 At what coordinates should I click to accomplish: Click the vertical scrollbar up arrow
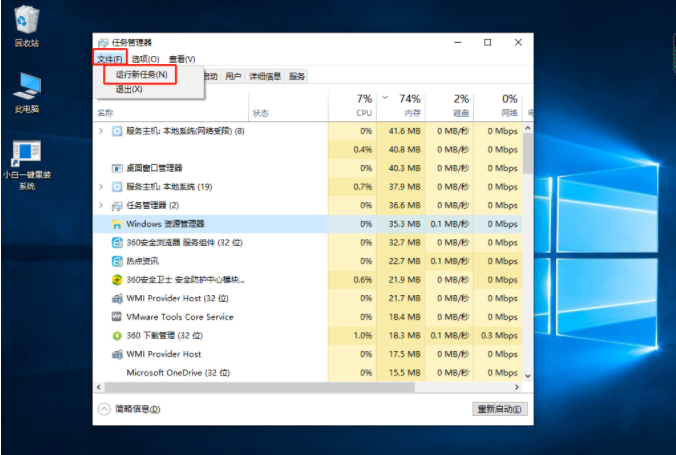pyautogui.click(x=528, y=128)
